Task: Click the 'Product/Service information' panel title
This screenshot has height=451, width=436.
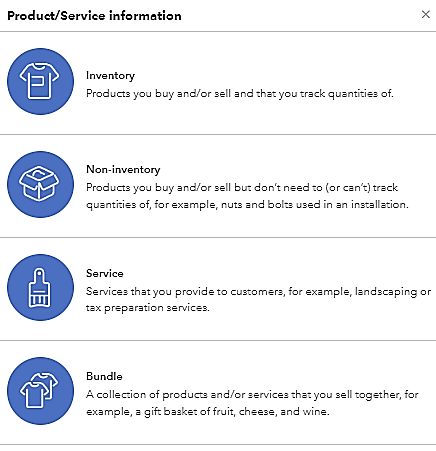Action: coord(94,16)
